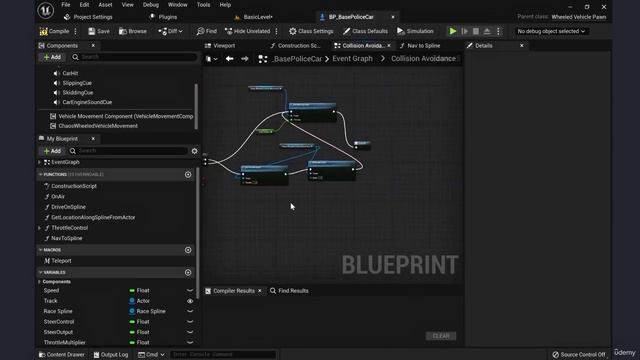Viewport: 640px width, 360px height.
Task: Open the Edit menu
Action: pyautogui.click(x=84, y=5)
